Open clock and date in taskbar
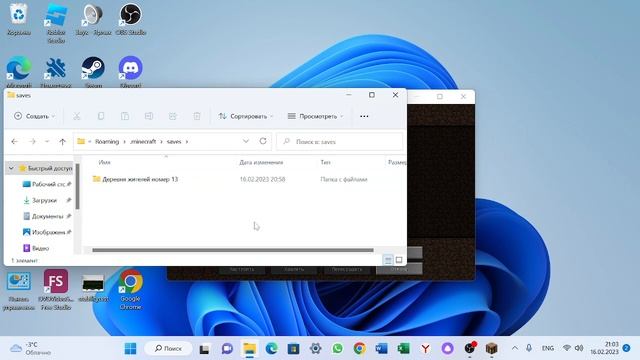Image resolution: width=640 pixels, height=360 pixels. tap(604, 348)
